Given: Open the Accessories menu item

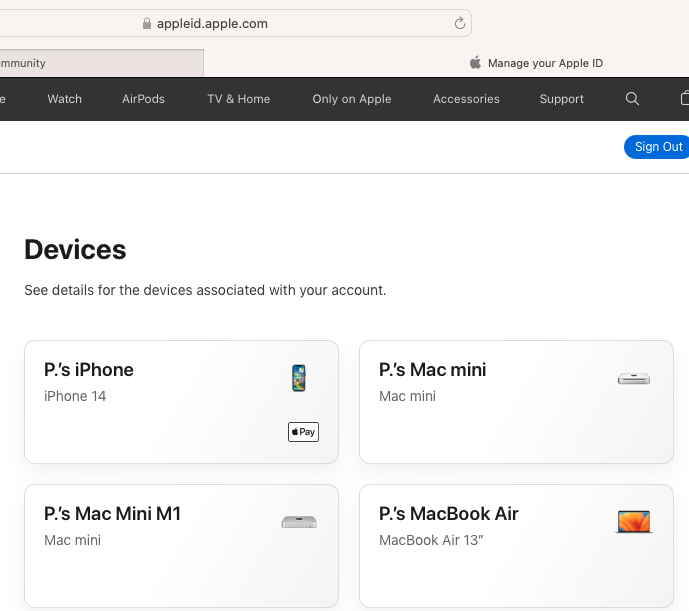Looking at the screenshot, I should point(466,99).
